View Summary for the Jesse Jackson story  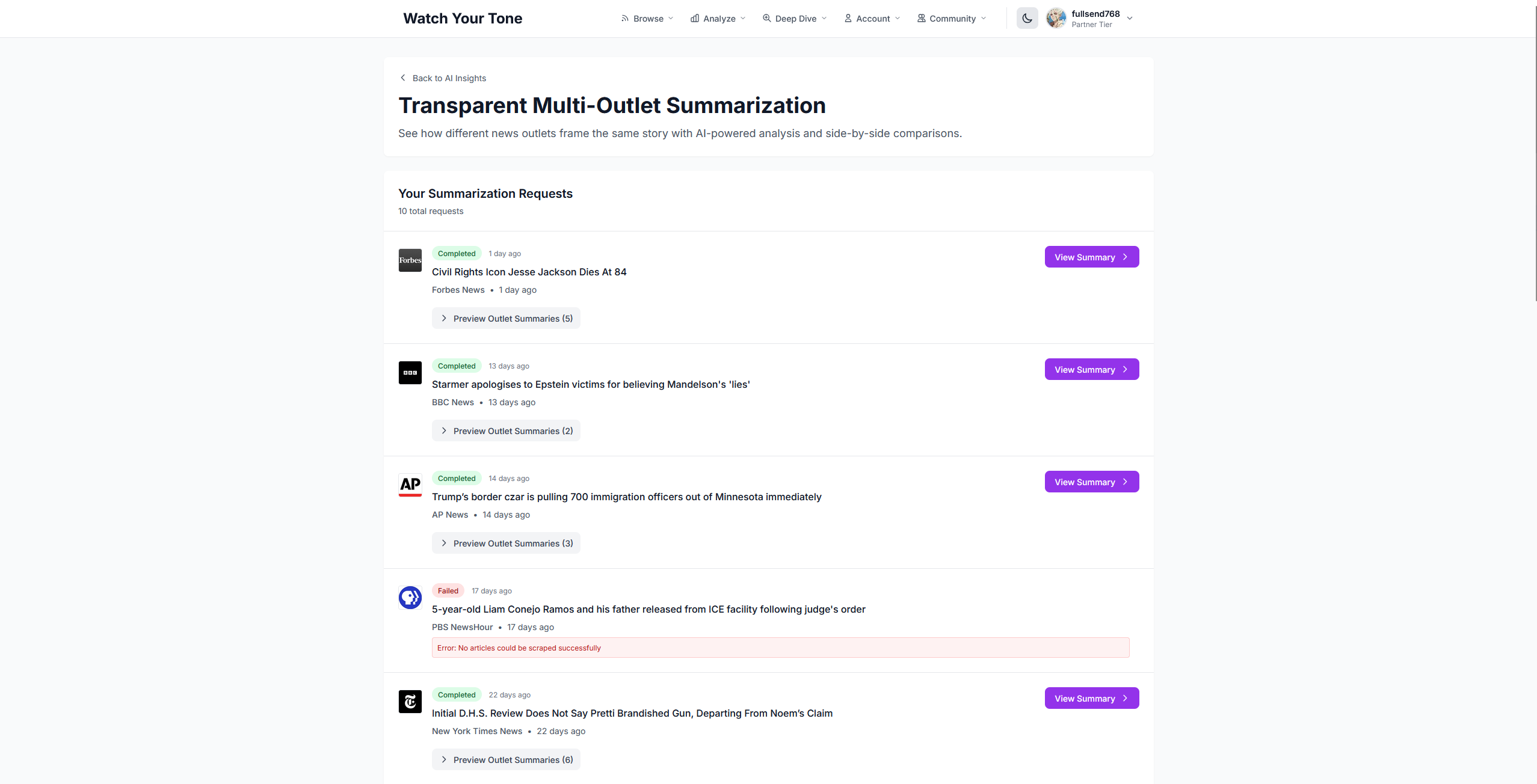click(1091, 257)
